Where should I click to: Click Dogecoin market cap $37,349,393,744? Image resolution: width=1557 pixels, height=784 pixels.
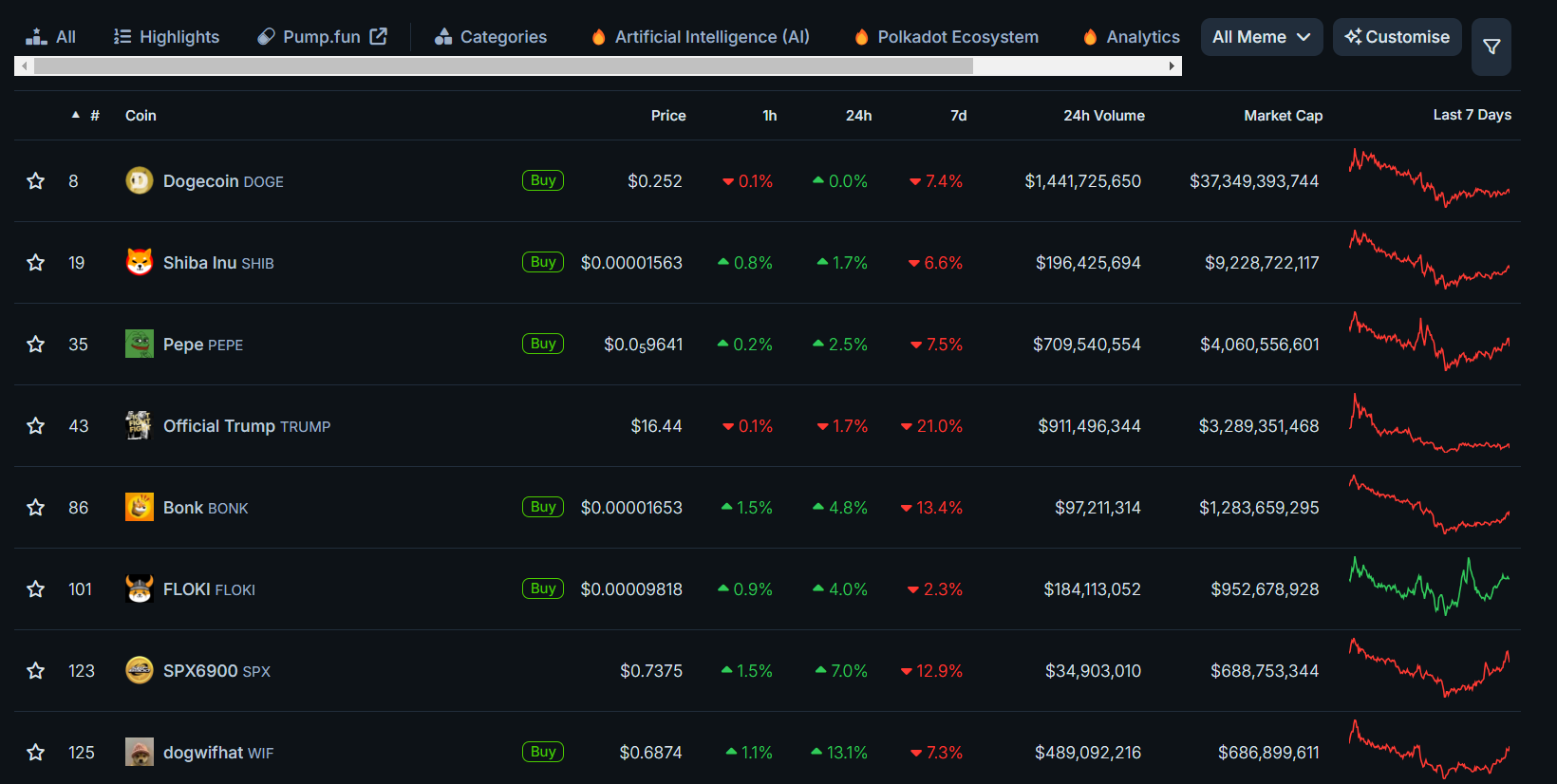coord(1254,181)
